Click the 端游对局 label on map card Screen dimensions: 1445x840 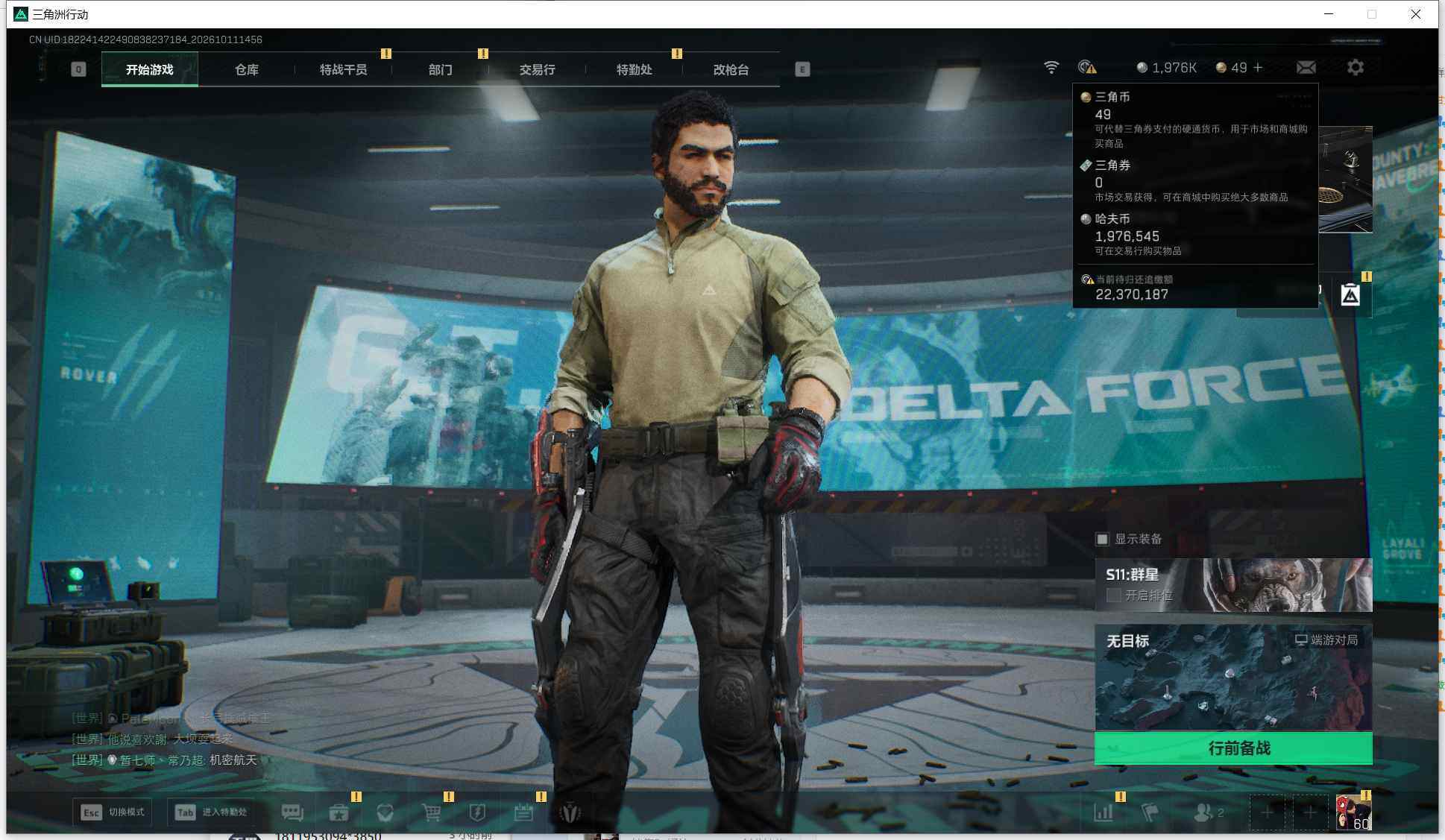click(1326, 640)
